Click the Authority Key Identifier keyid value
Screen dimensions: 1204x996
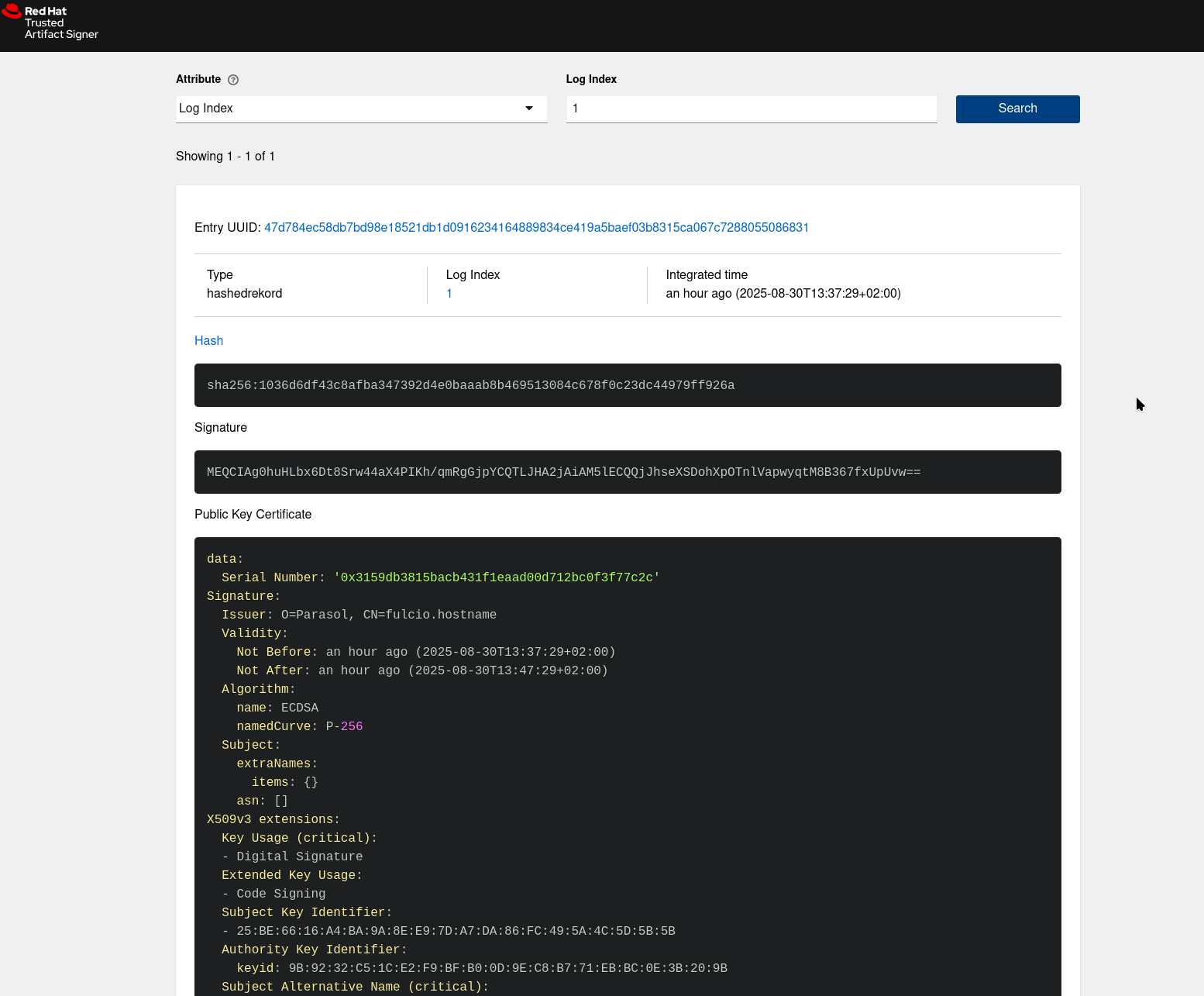tap(507, 968)
